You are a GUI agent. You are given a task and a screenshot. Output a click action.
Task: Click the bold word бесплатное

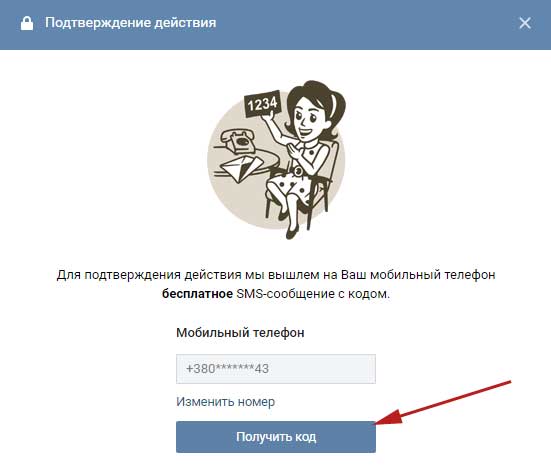point(197,293)
